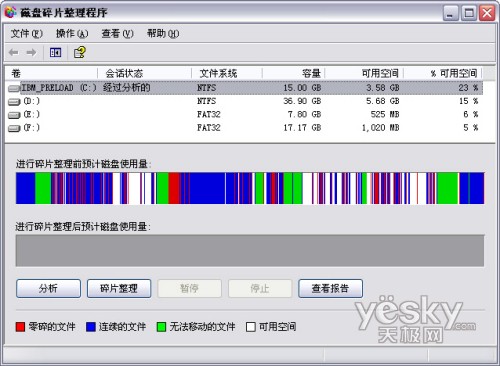Open the 查看(V) menu
The width and height of the screenshot is (500, 366).
117,33
